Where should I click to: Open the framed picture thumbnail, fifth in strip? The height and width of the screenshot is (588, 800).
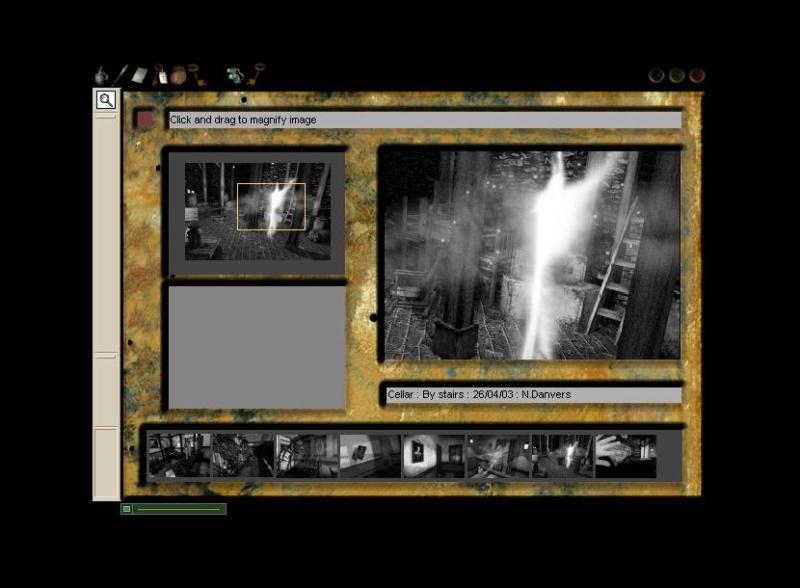coord(433,455)
